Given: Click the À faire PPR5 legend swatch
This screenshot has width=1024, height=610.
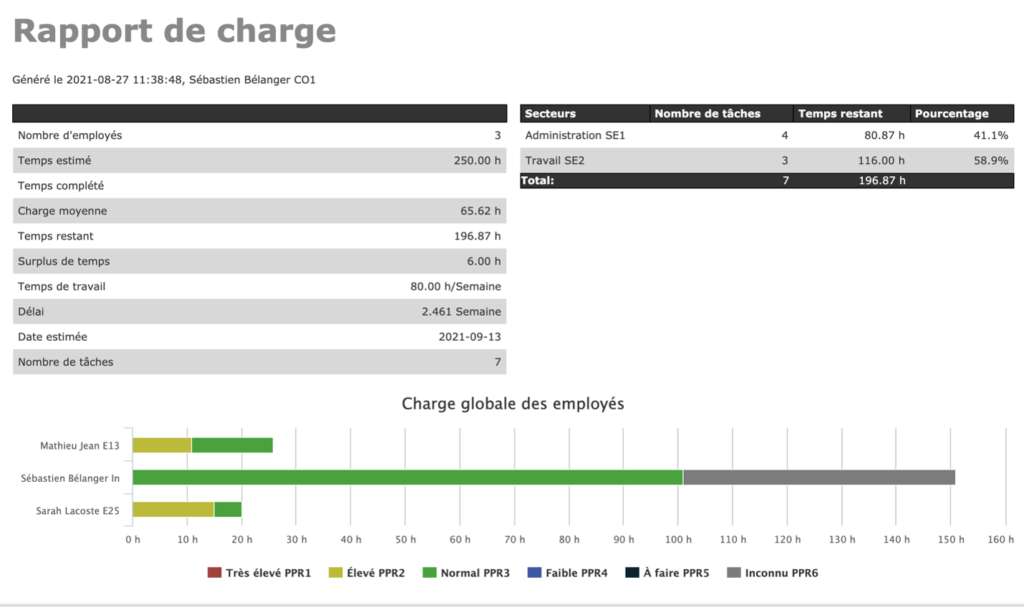Looking at the screenshot, I should (632, 573).
